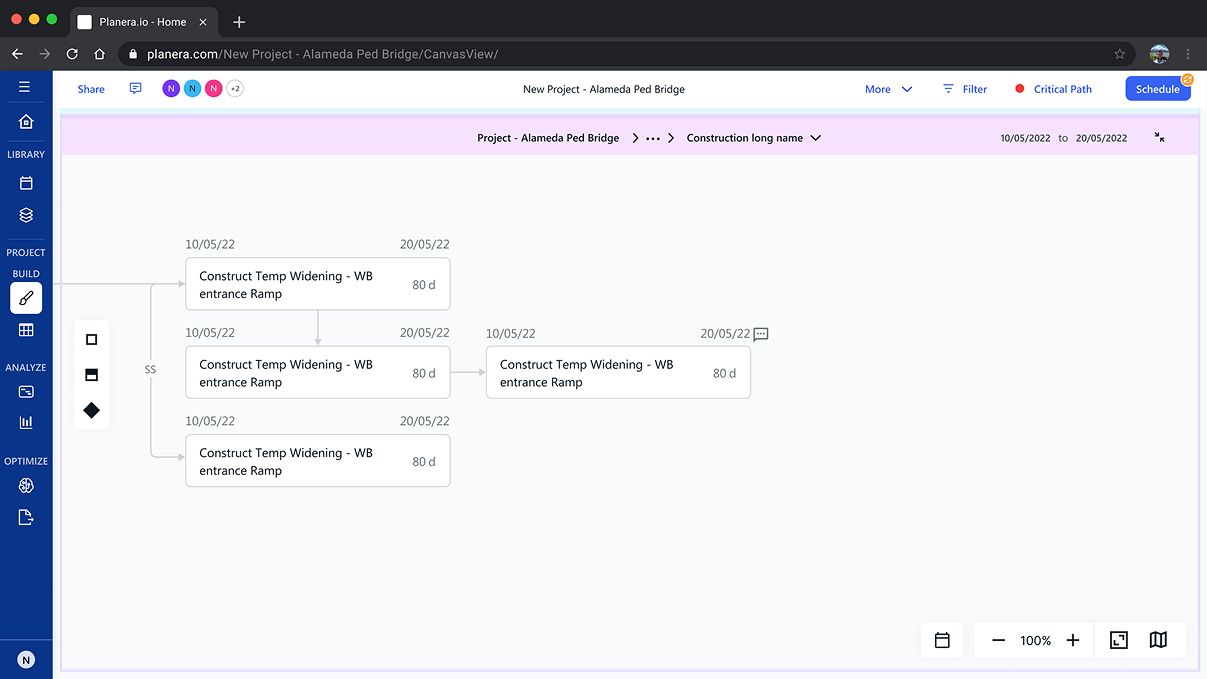Zoom out with the minus button

tap(998, 640)
